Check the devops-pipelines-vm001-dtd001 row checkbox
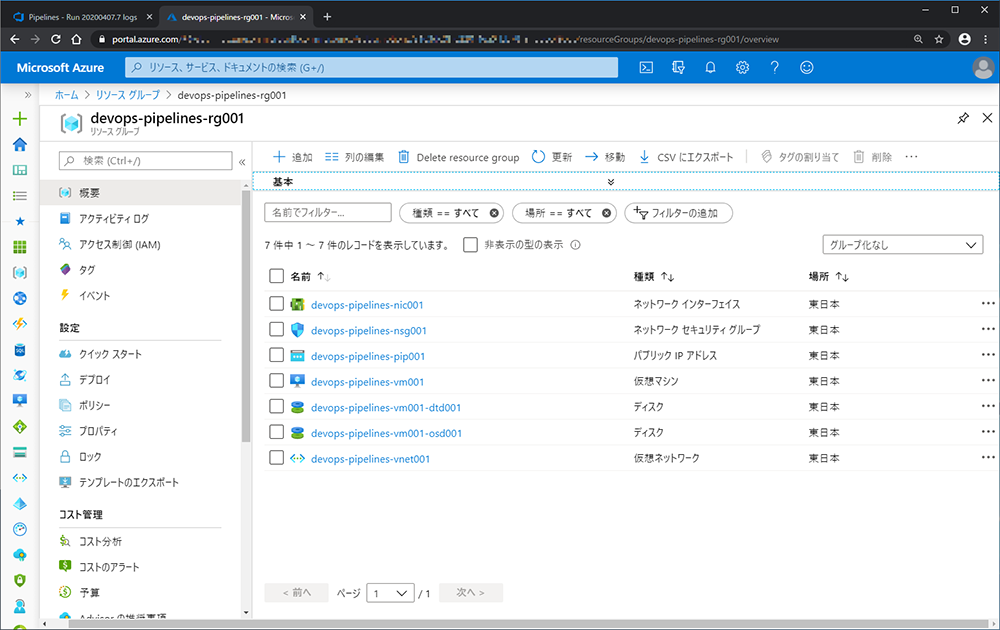Screen dimensions: 1000x630 (276, 406)
